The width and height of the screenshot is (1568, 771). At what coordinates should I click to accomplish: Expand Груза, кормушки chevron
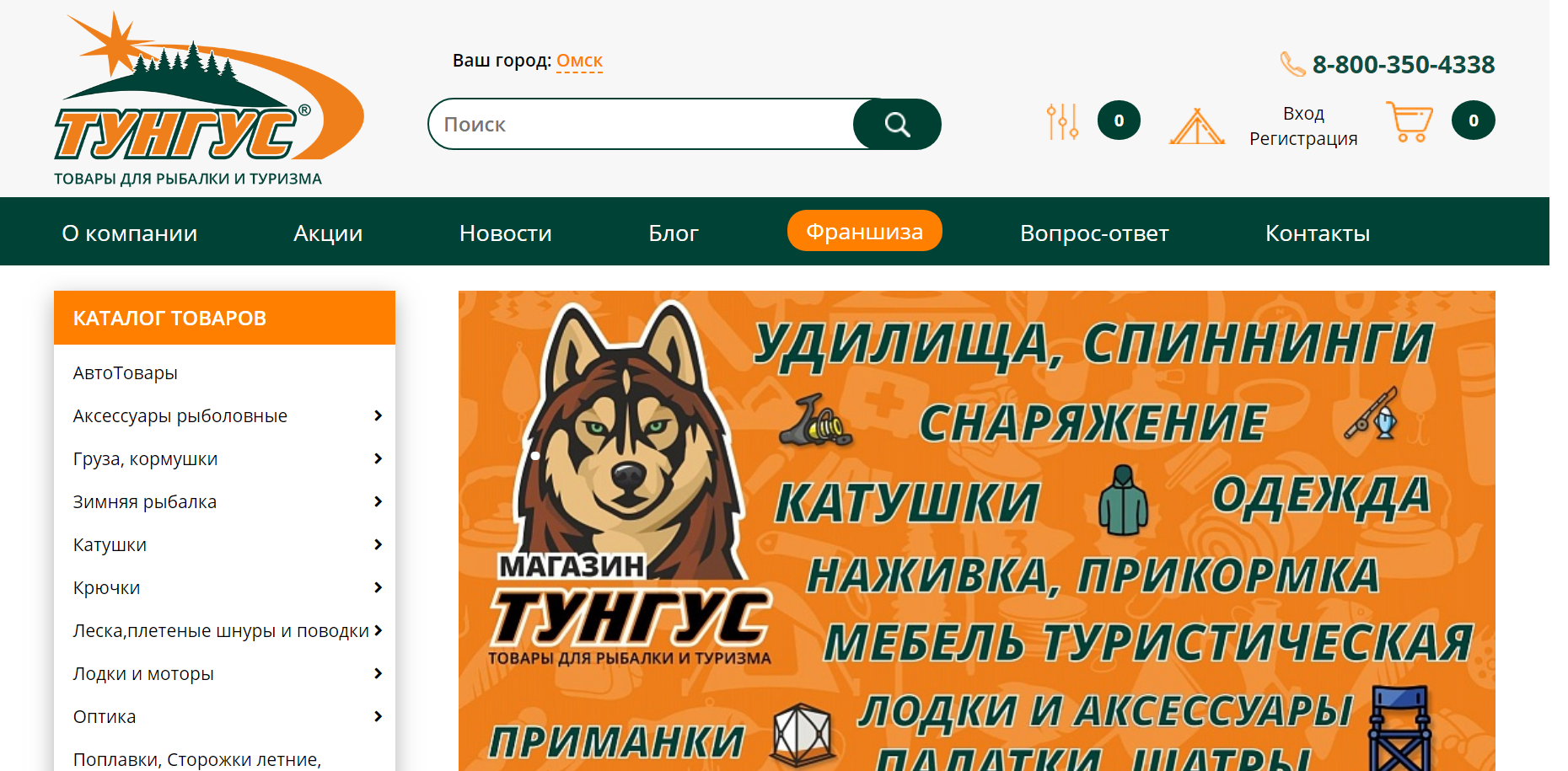pos(378,458)
